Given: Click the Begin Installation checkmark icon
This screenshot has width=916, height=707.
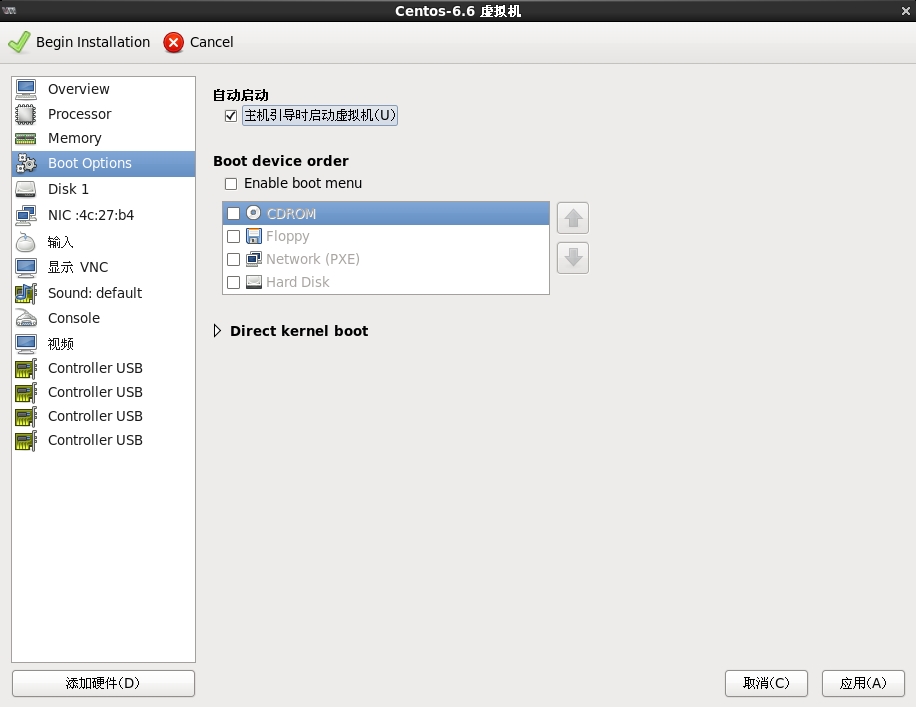Looking at the screenshot, I should click(19, 42).
